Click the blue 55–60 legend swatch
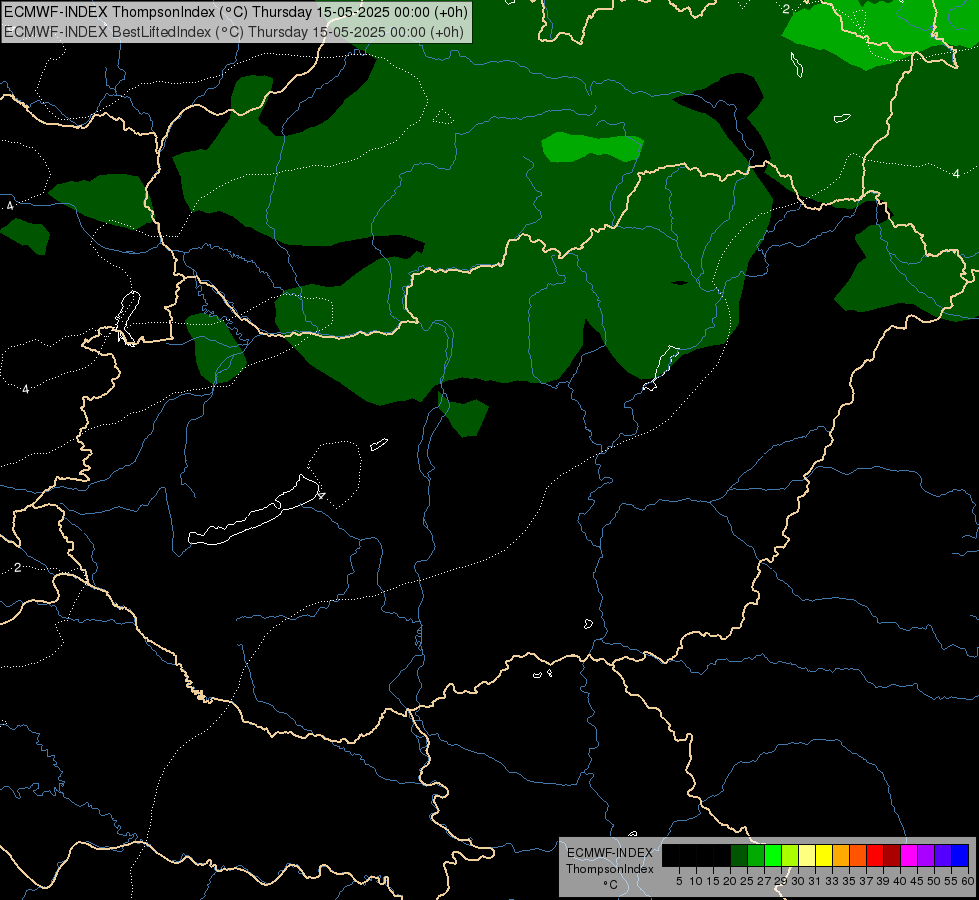 [960, 855]
